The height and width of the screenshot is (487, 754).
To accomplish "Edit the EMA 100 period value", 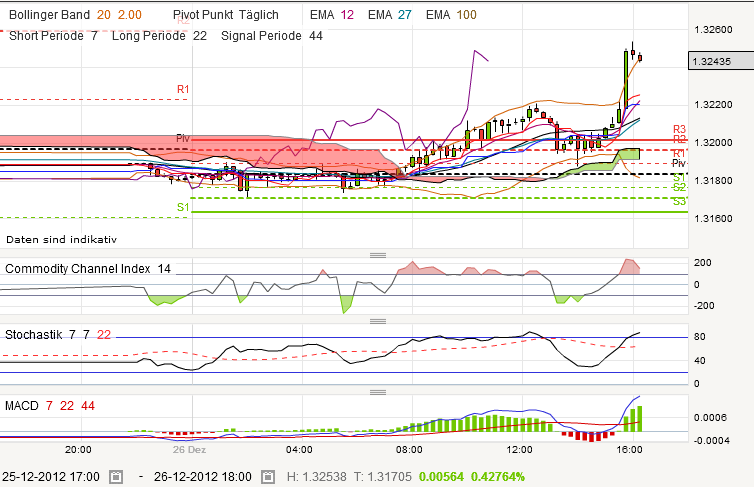I will pyautogui.click(x=466, y=15).
